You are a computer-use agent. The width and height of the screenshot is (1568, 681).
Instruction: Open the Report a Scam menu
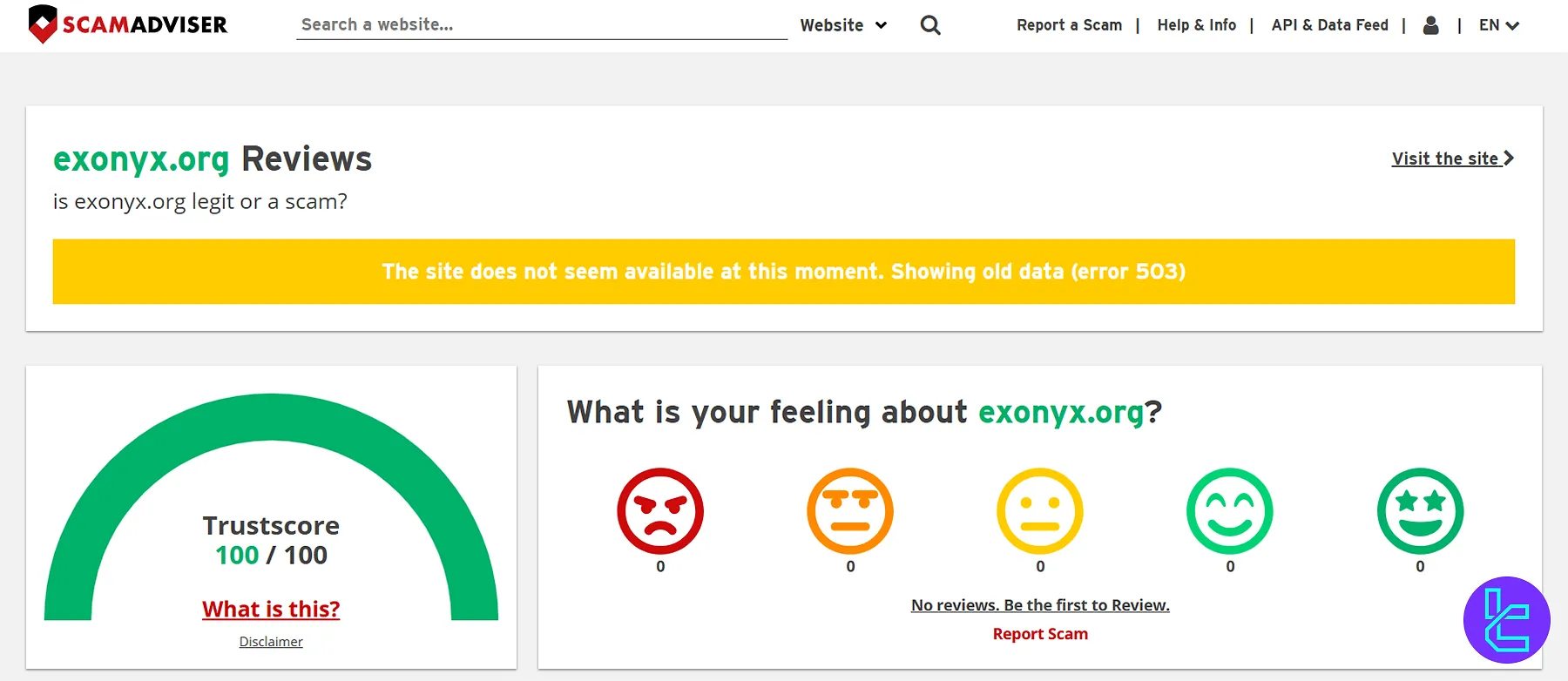[1069, 25]
